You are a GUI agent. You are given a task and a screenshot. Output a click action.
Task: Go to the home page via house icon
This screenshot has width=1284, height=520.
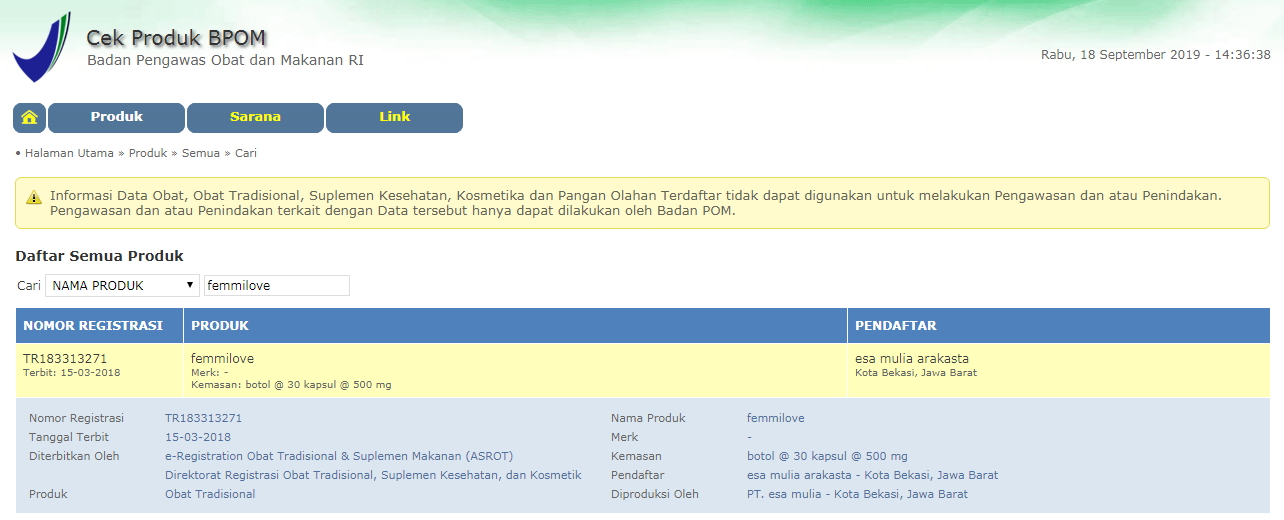click(x=29, y=118)
